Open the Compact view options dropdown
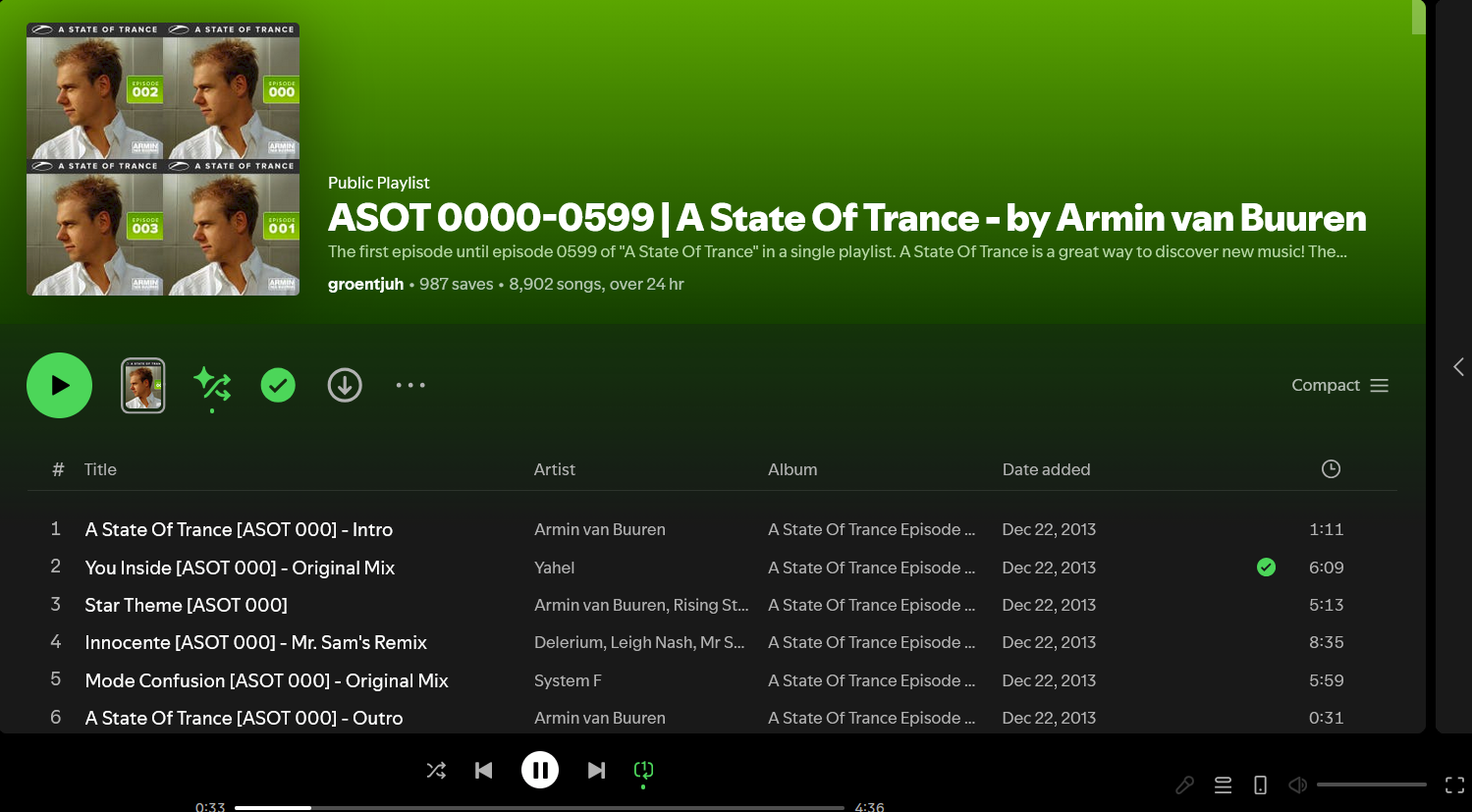This screenshot has width=1472, height=812. (x=1339, y=386)
